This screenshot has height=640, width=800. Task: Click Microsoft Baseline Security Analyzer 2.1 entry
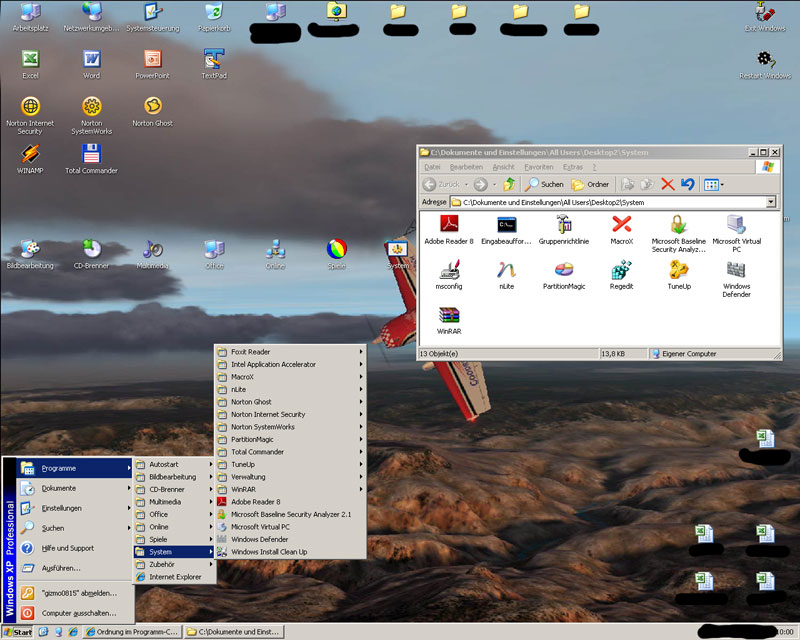tap(290, 514)
